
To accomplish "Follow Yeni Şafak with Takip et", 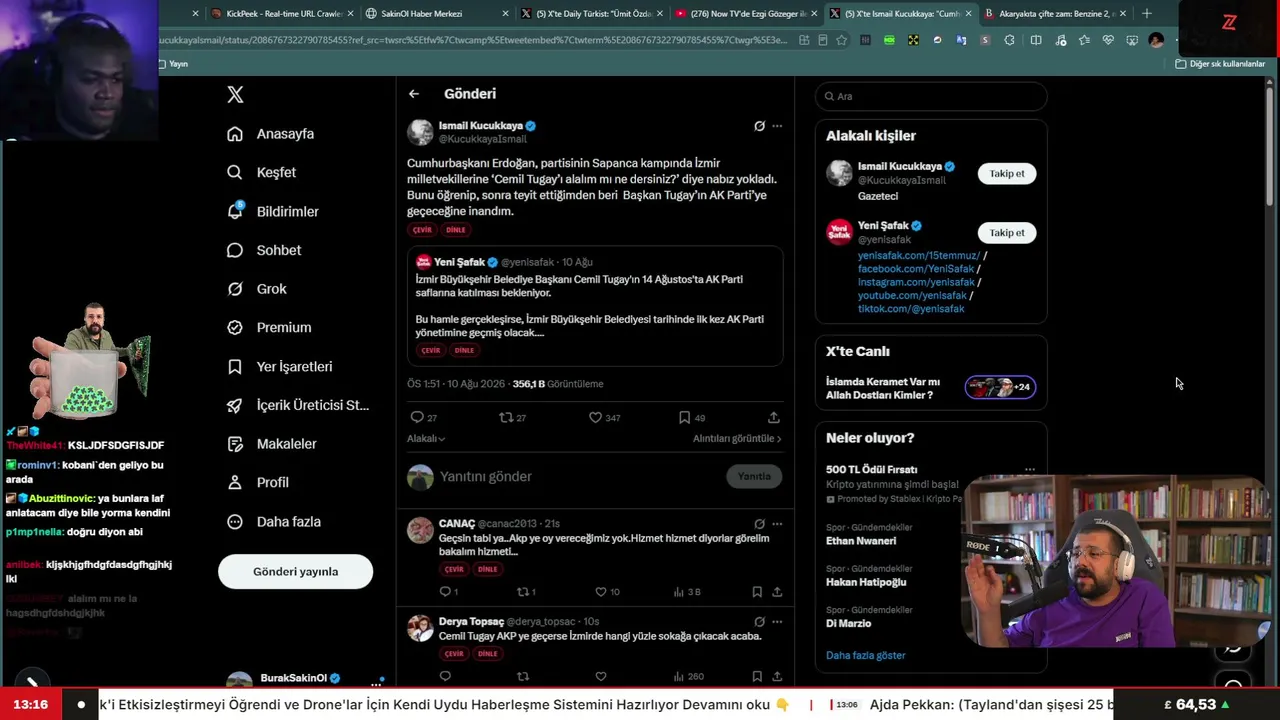I will point(1007,233).
